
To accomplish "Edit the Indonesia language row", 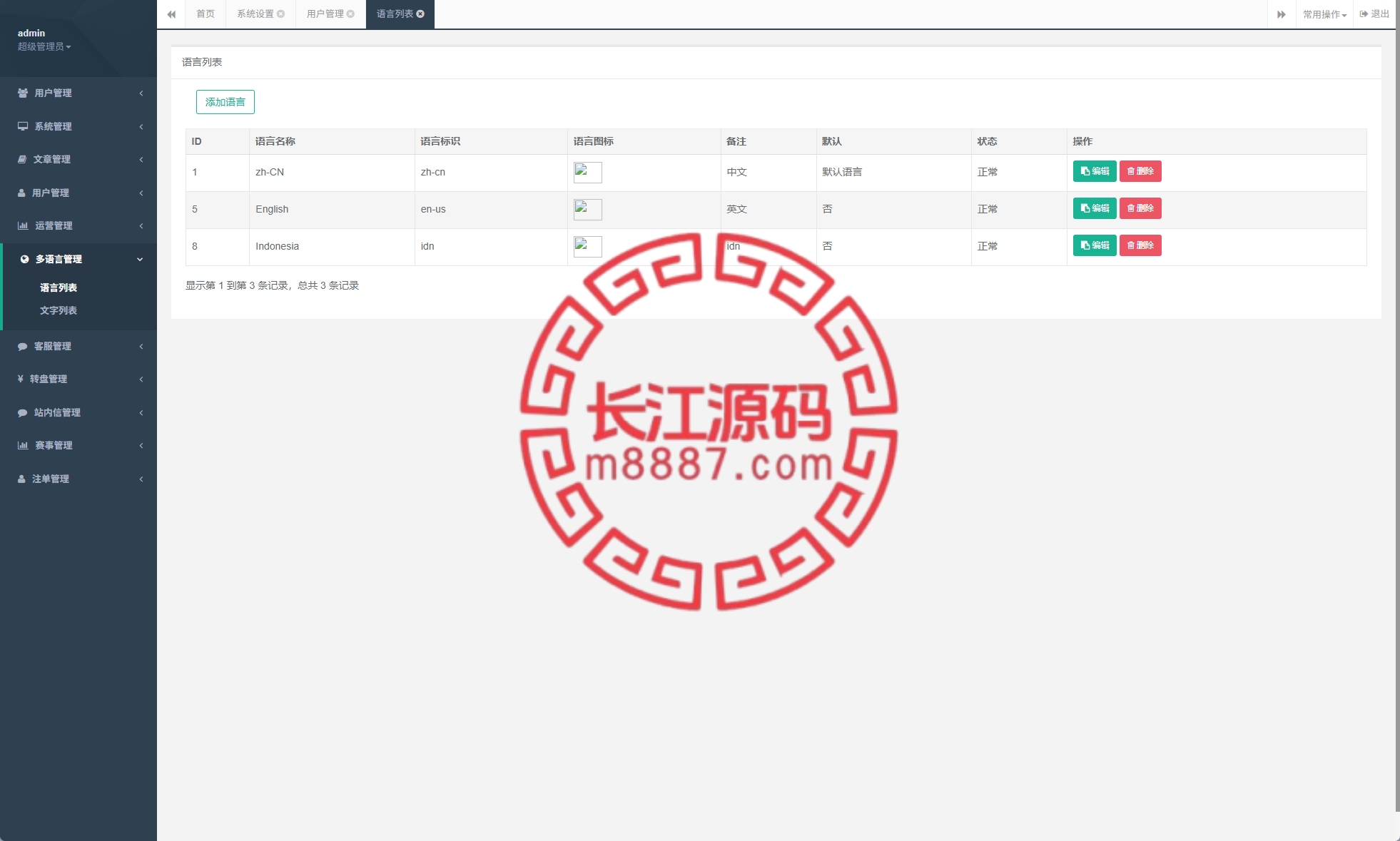I will coord(1095,245).
